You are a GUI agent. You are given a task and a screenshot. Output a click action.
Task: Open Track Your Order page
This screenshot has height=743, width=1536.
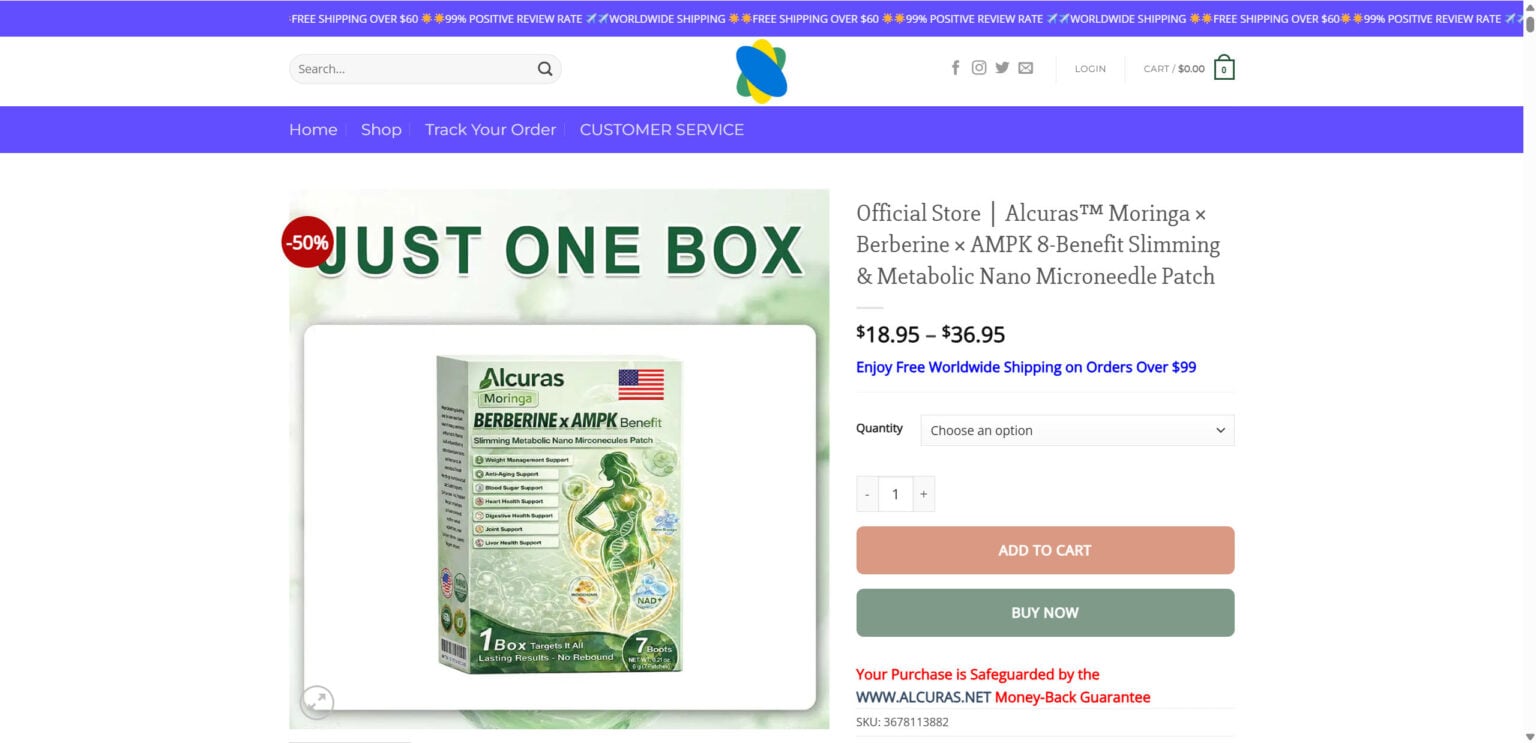490,129
